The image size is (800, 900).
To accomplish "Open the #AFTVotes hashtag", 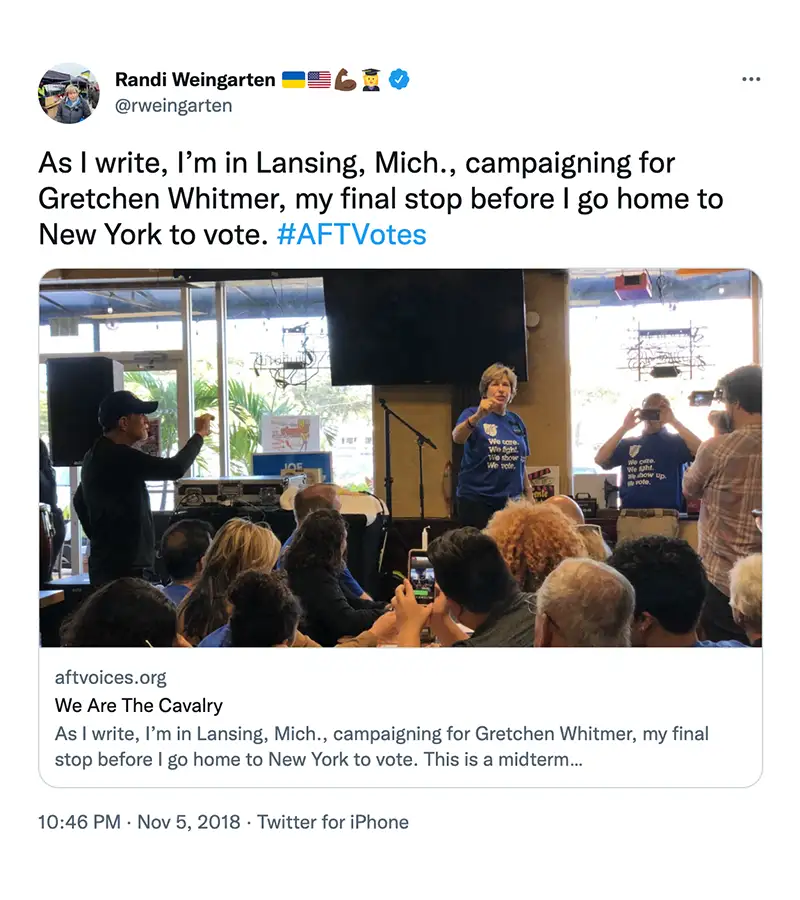I will (x=351, y=235).
